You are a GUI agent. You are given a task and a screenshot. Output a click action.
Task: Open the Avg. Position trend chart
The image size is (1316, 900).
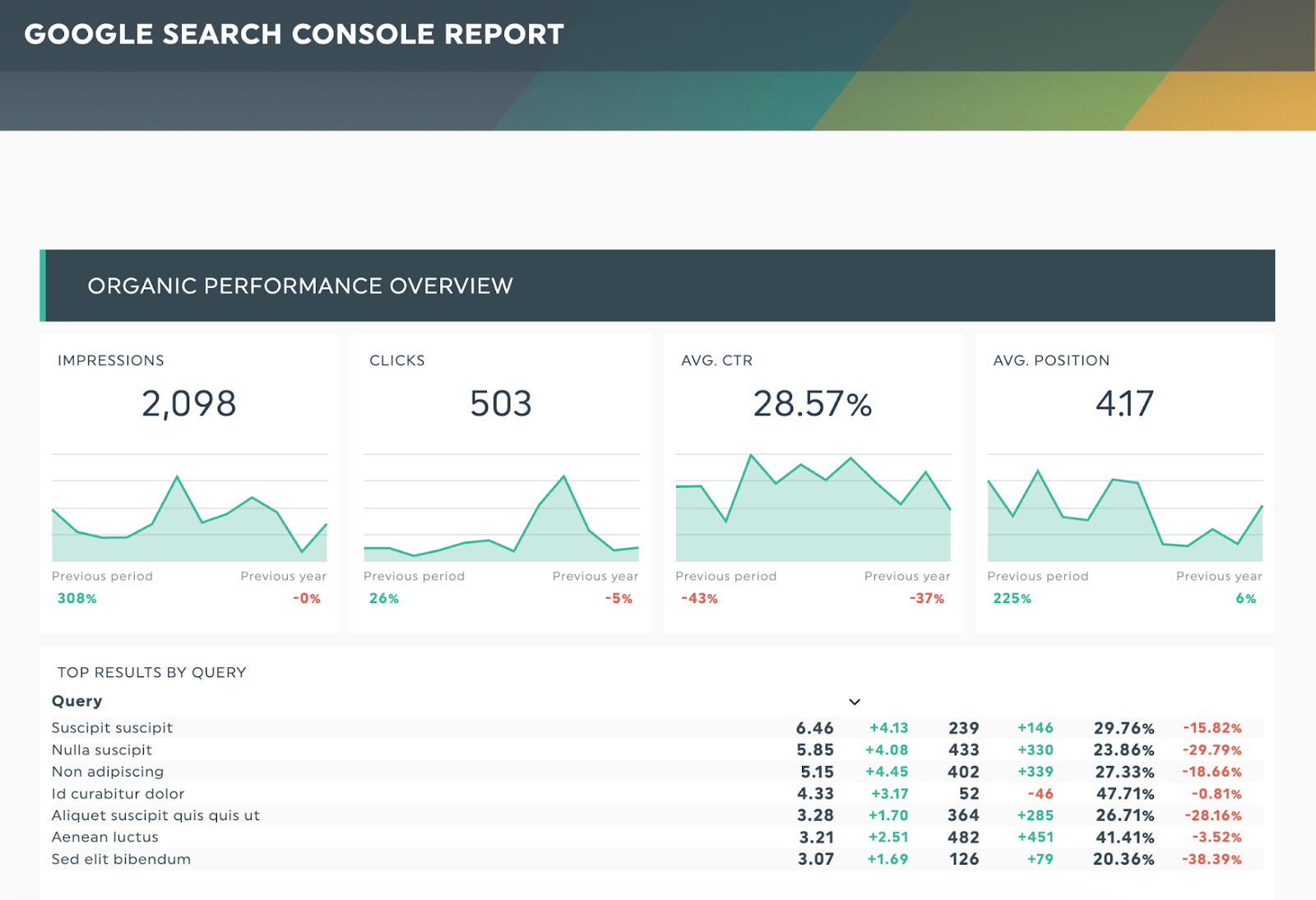1124,514
